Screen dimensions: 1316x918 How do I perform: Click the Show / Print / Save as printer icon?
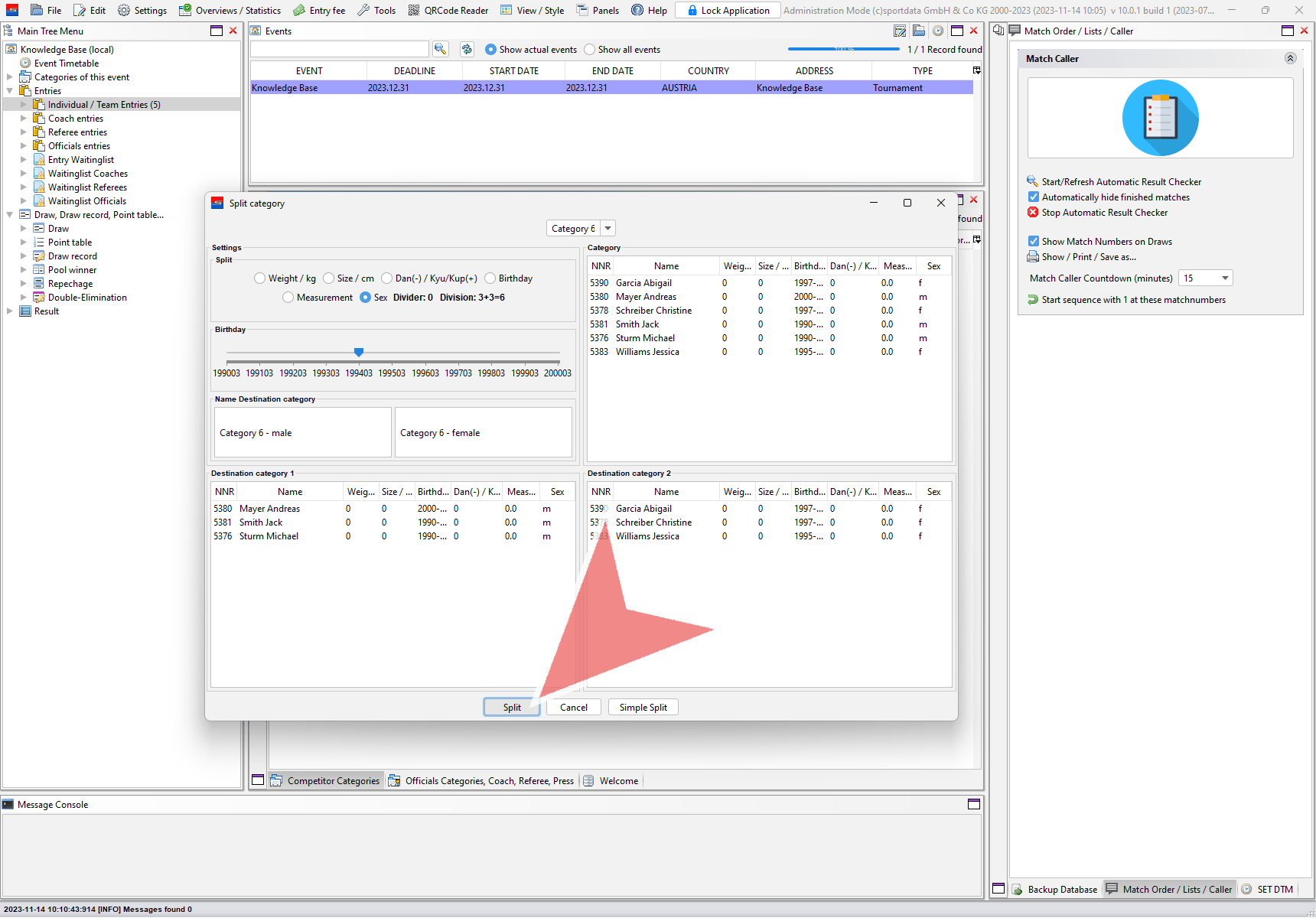[x=1033, y=257]
